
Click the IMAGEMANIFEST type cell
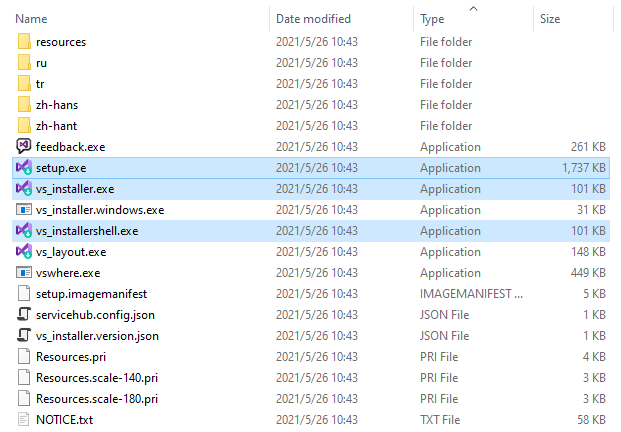tap(471, 293)
